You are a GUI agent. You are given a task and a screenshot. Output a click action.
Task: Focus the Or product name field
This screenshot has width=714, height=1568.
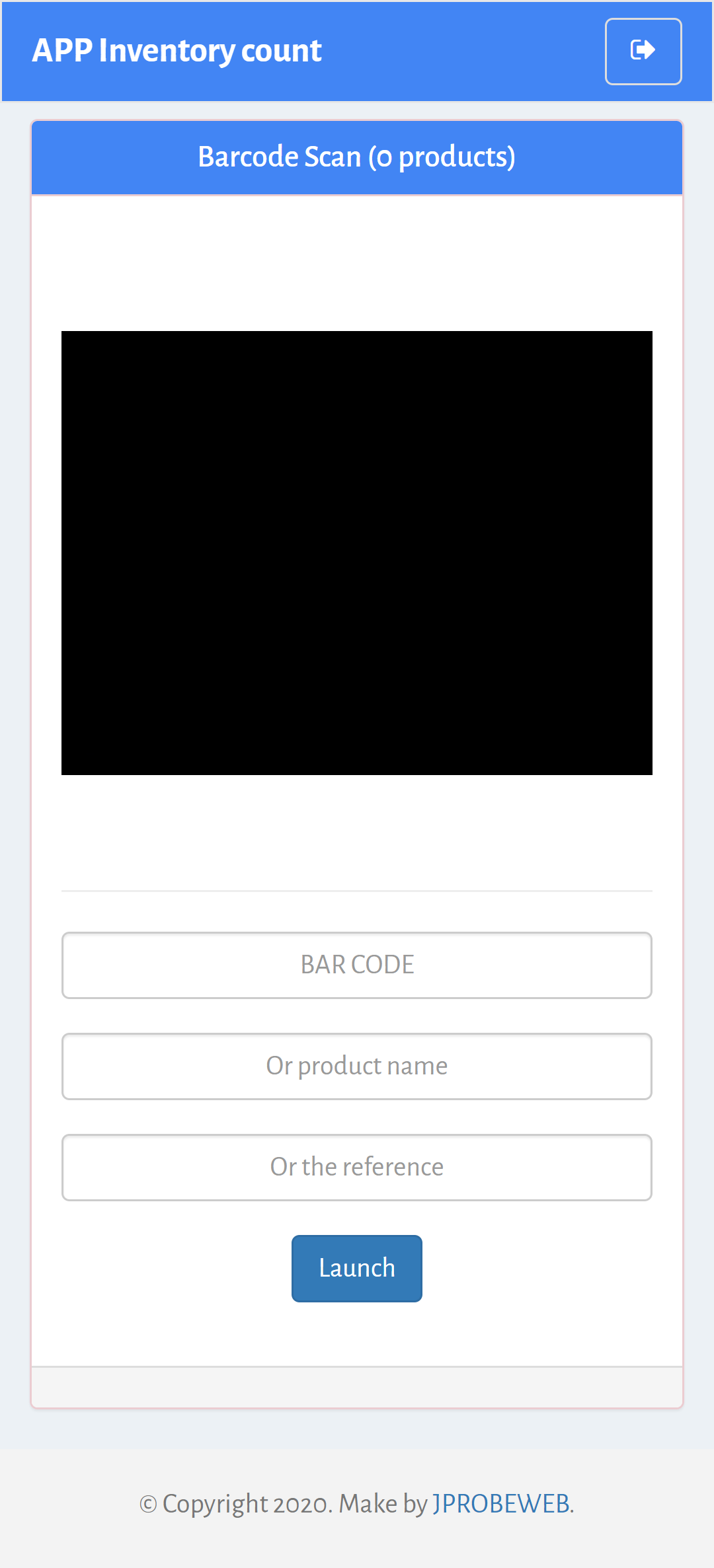point(357,1066)
